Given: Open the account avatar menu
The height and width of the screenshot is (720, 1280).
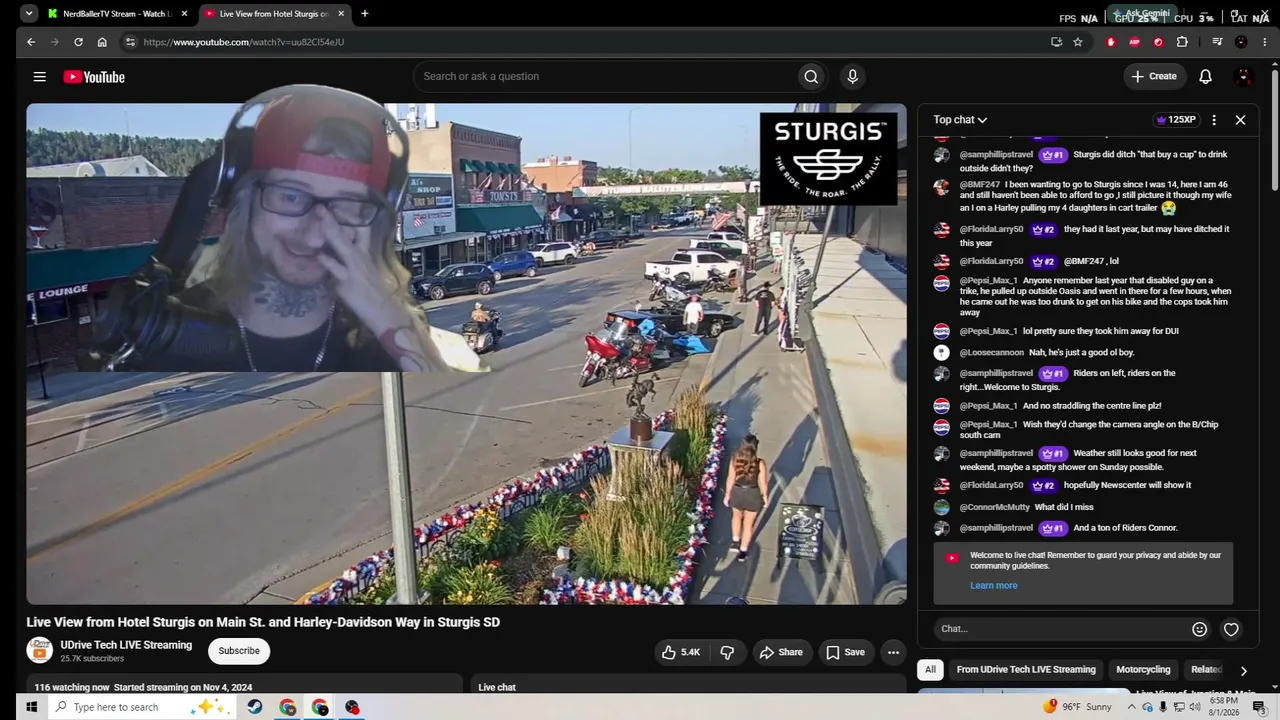Looking at the screenshot, I should (1244, 77).
